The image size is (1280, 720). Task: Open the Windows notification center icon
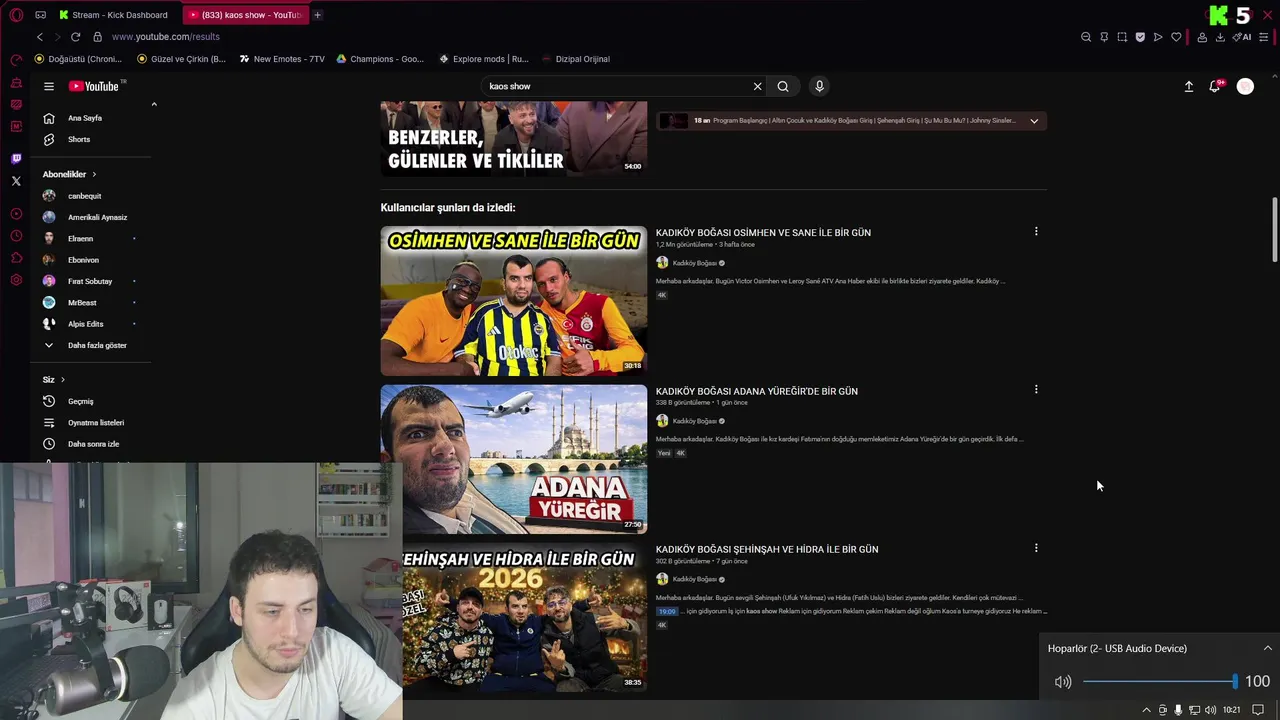pyautogui.click(x=1258, y=710)
